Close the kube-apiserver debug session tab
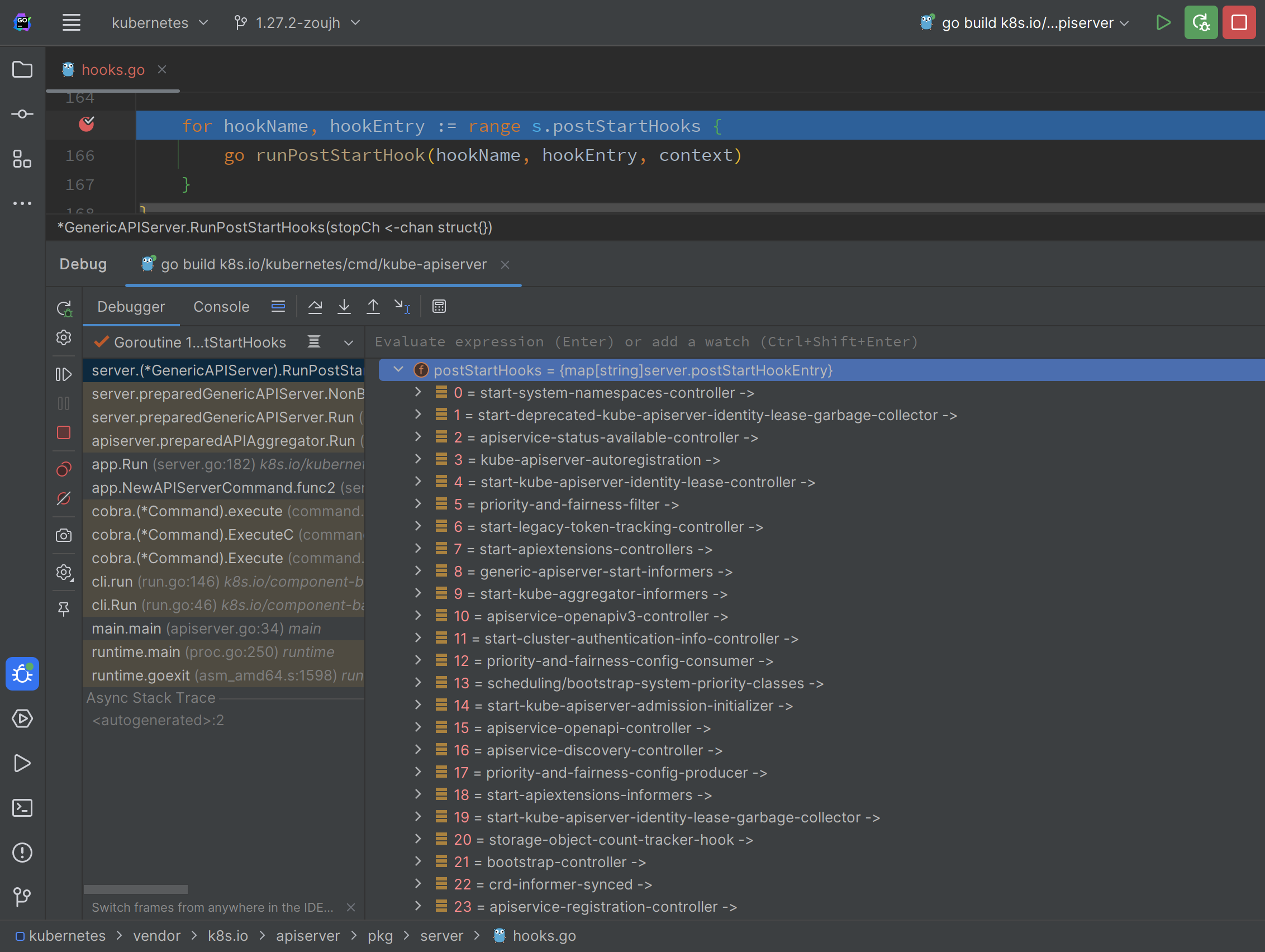This screenshot has width=1265, height=952. click(505, 265)
